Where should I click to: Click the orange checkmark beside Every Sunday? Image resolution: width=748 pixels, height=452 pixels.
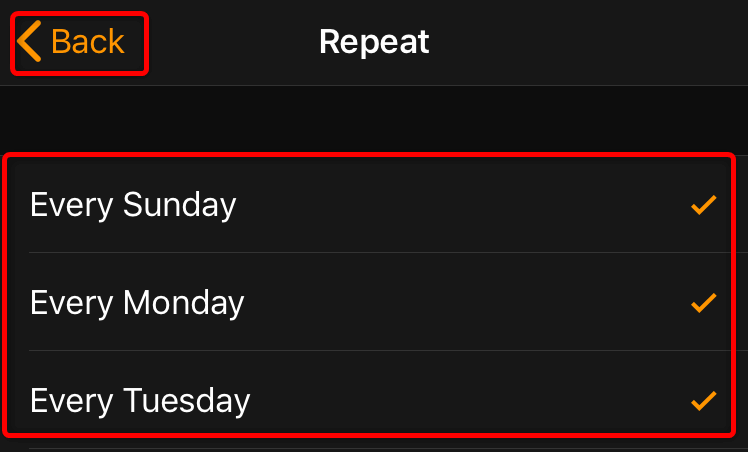click(704, 205)
